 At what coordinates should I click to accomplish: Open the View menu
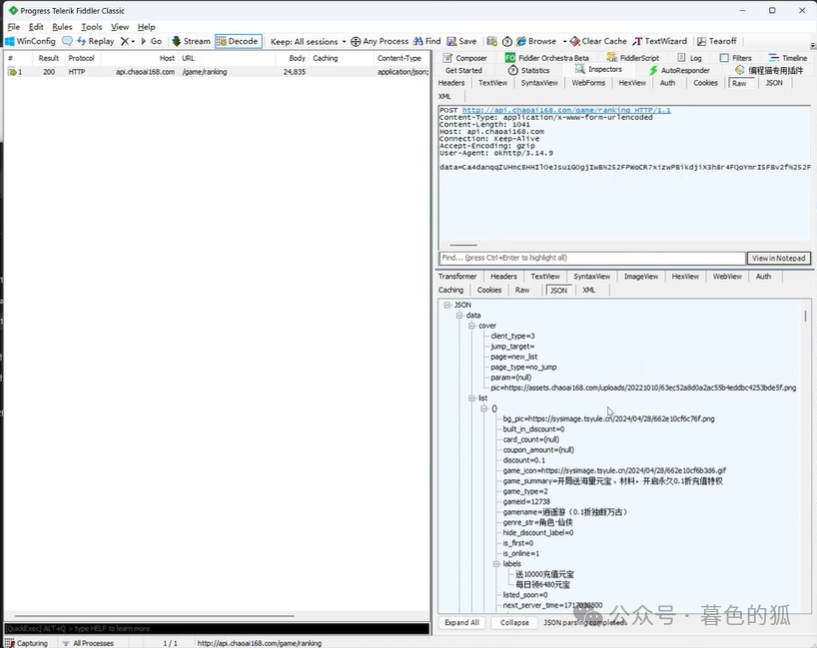point(119,27)
